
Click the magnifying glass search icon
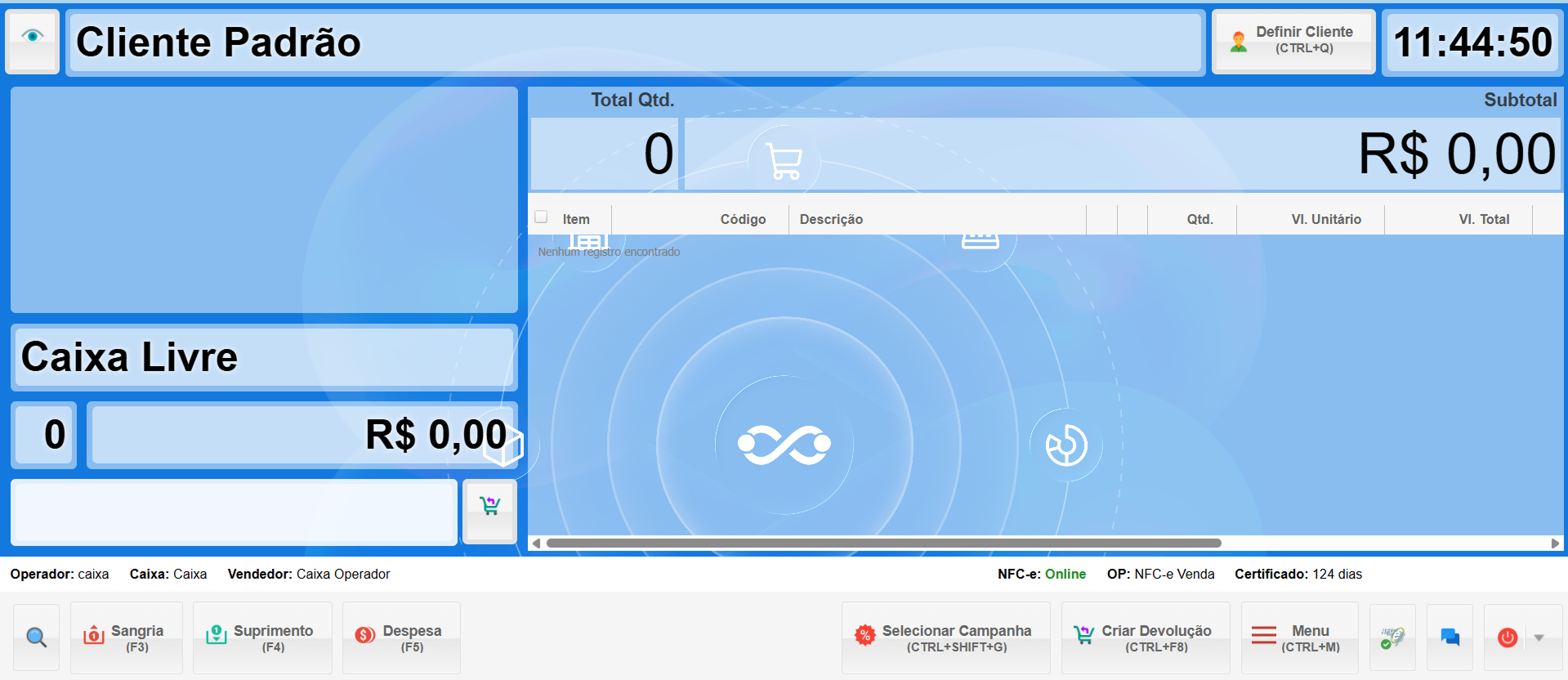[36, 637]
